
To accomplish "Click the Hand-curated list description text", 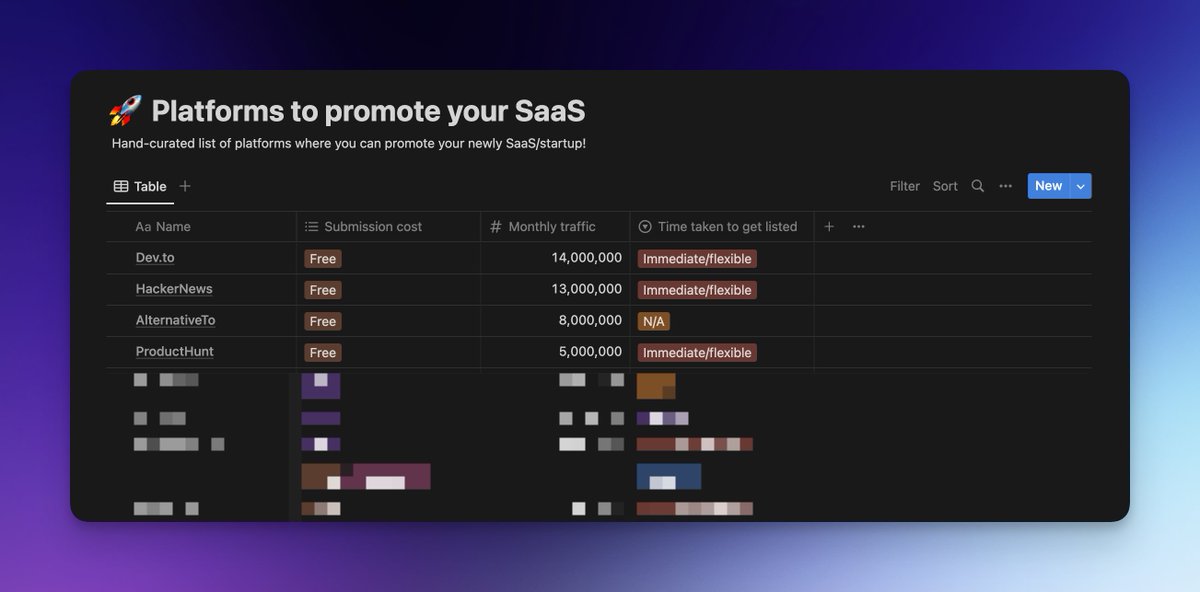I will [x=349, y=144].
